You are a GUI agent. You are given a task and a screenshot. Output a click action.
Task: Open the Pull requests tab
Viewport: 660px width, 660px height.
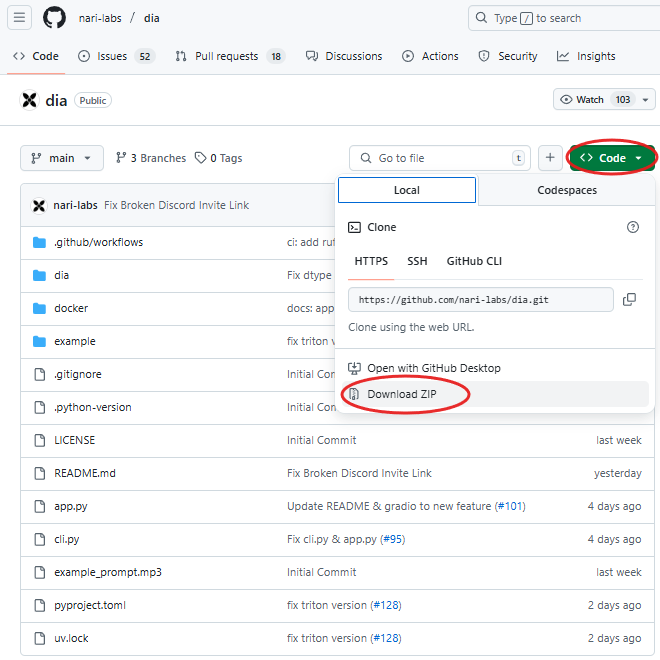[230, 56]
